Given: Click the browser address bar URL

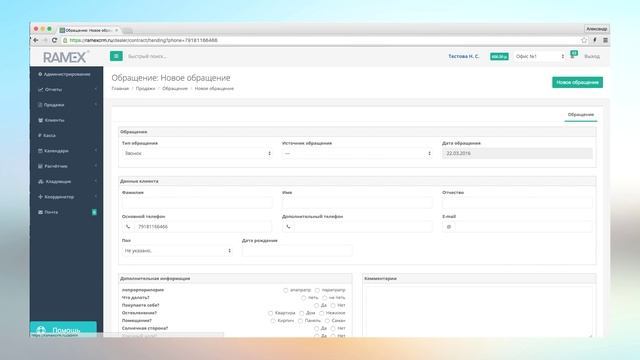Looking at the screenshot, I should pyautogui.click(x=143, y=40).
